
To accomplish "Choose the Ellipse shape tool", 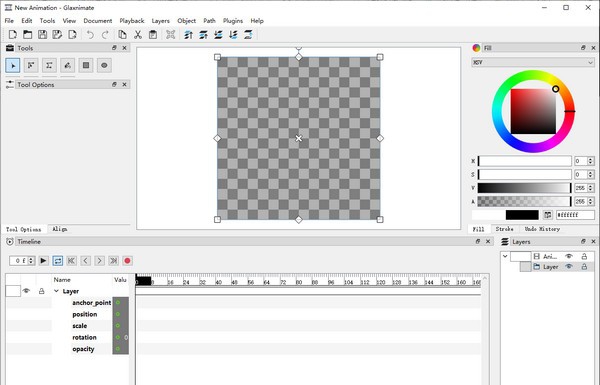I will [104, 65].
